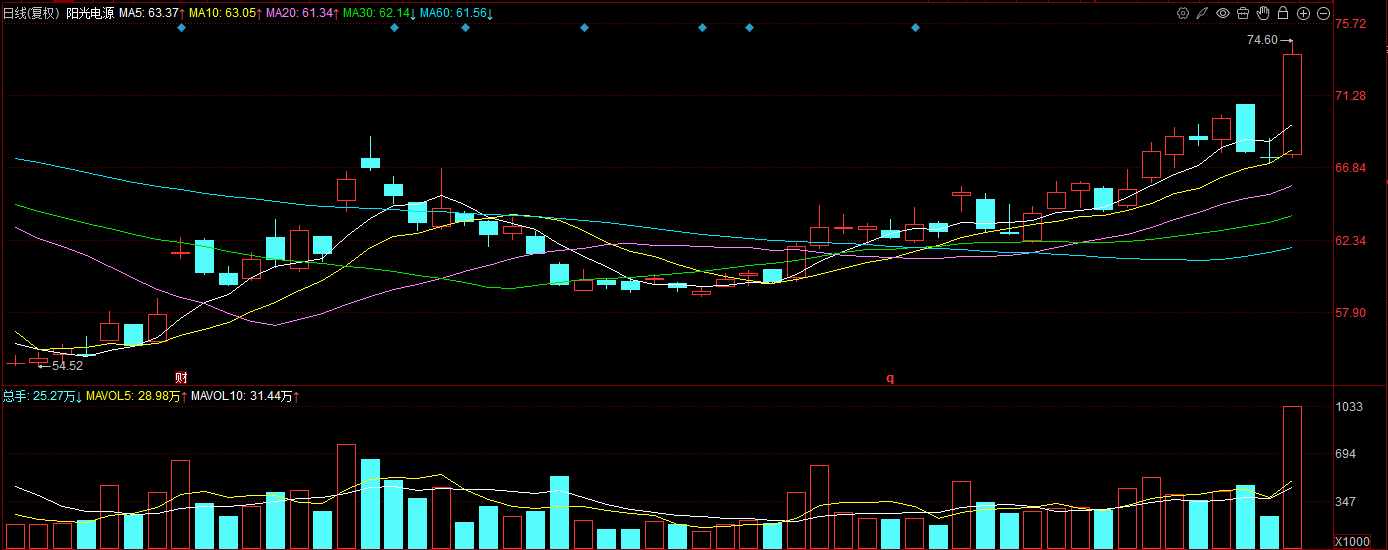
Task: Click the 71.28 price axis label
Action: click(1350, 96)
